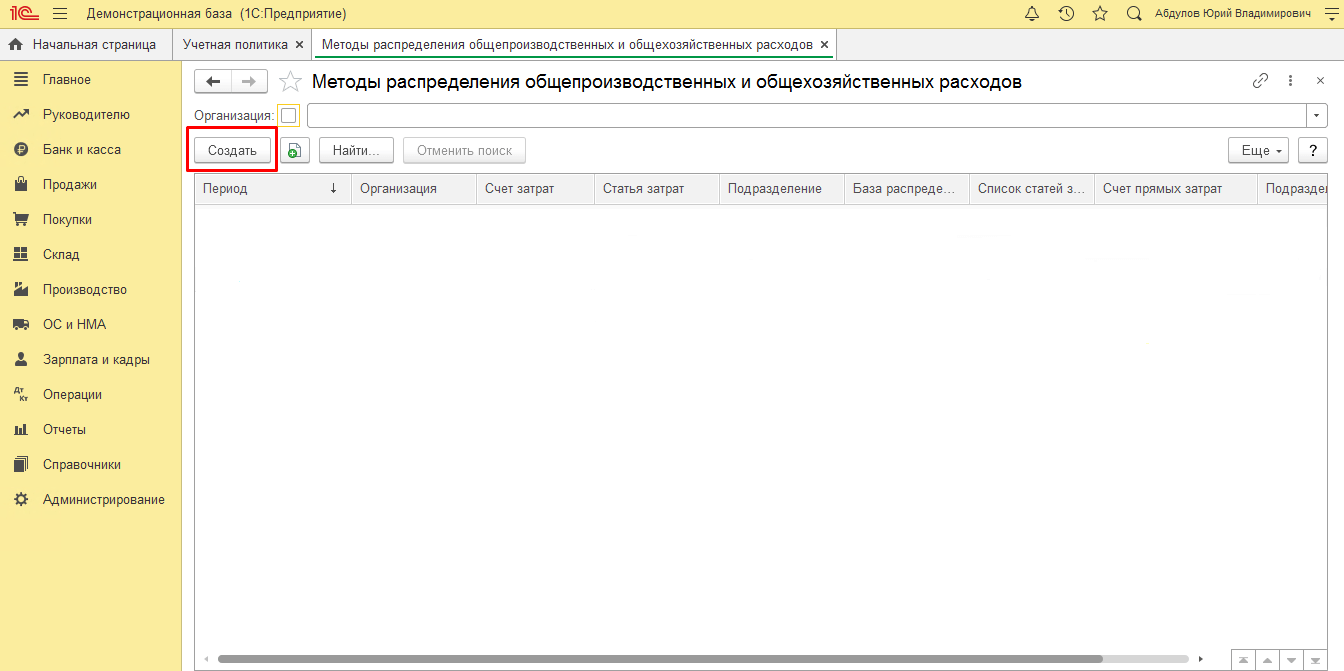Click the Найти... button
1344x671 pixels.
coord(356,151)
